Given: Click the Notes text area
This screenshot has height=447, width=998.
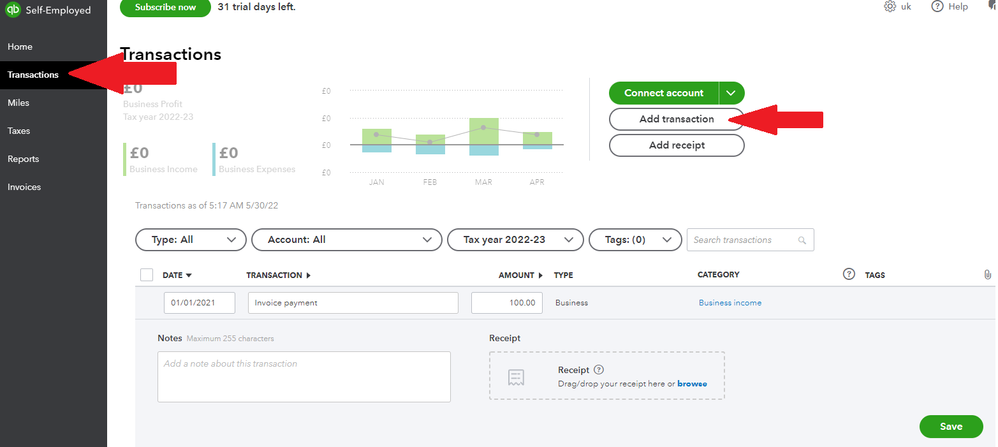Looking at the screenshot, I should (304, 376).
